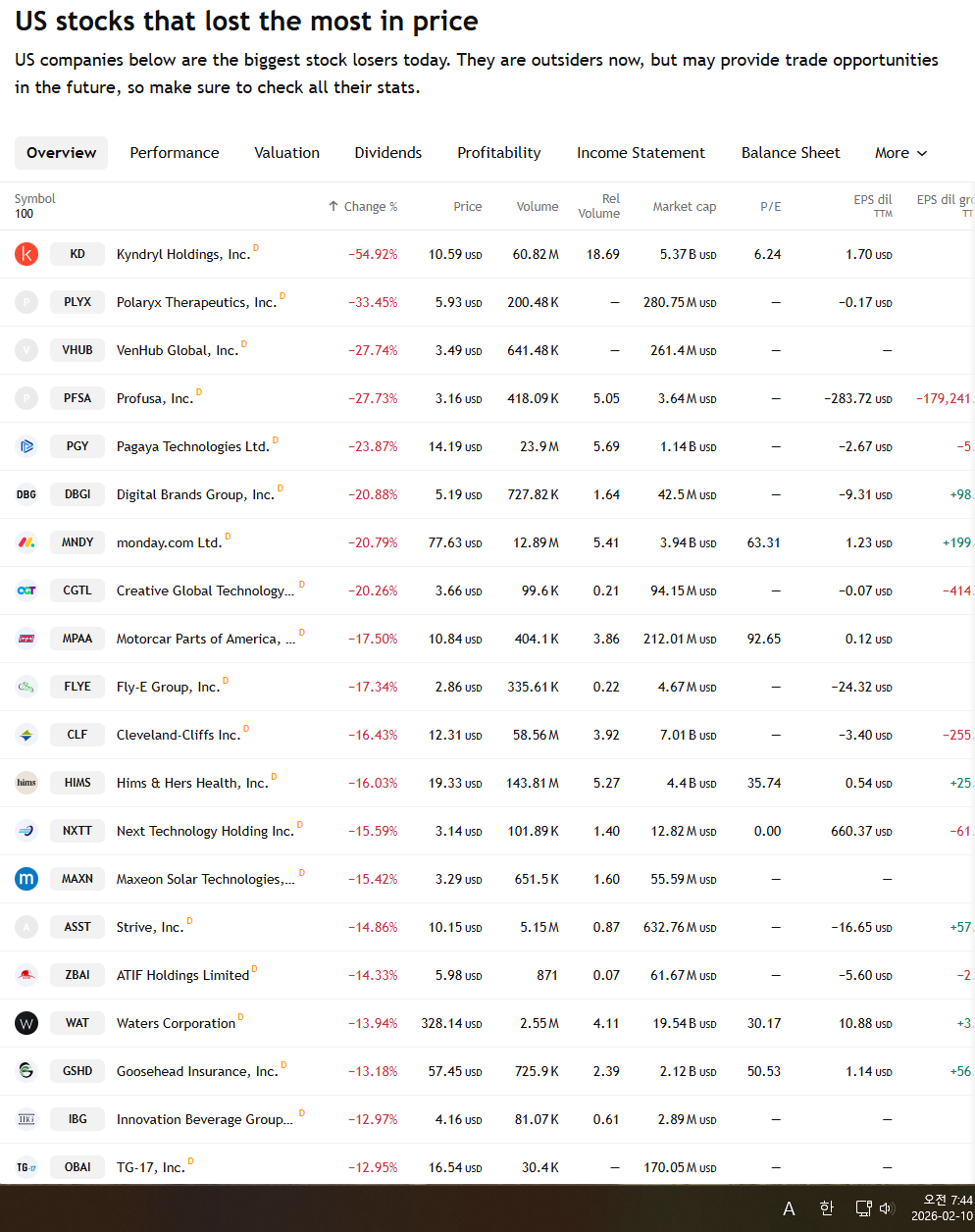The height and width of the screenshot is (1232, 975).
Task: Select the 19.54 B market cap cell
Action: (x=685, y=1023)
